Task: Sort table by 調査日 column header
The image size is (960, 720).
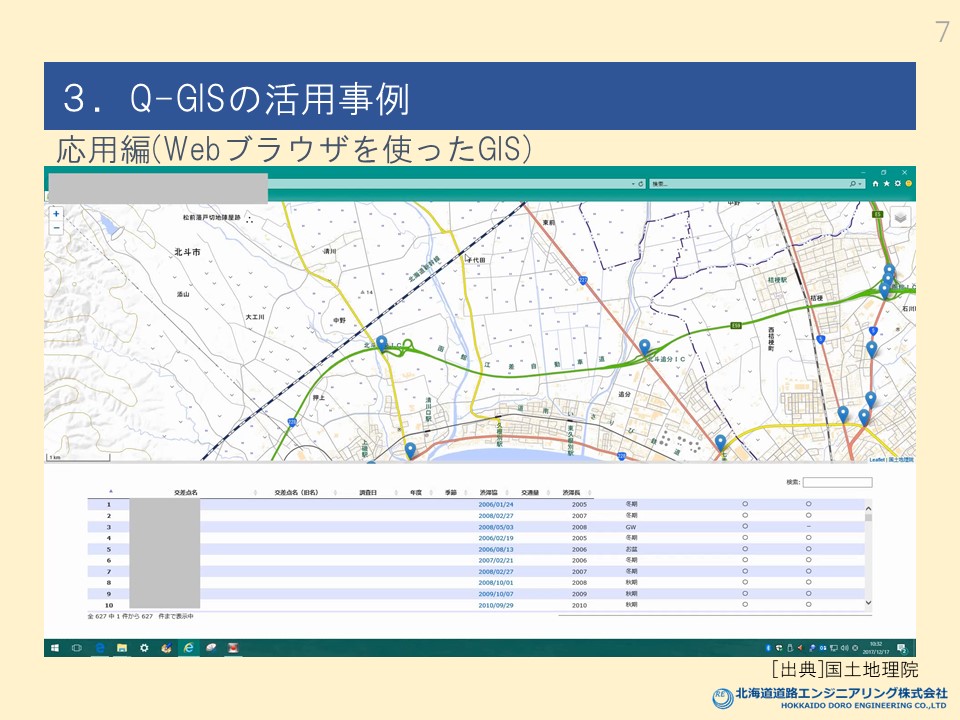Action: pos(368,493)
